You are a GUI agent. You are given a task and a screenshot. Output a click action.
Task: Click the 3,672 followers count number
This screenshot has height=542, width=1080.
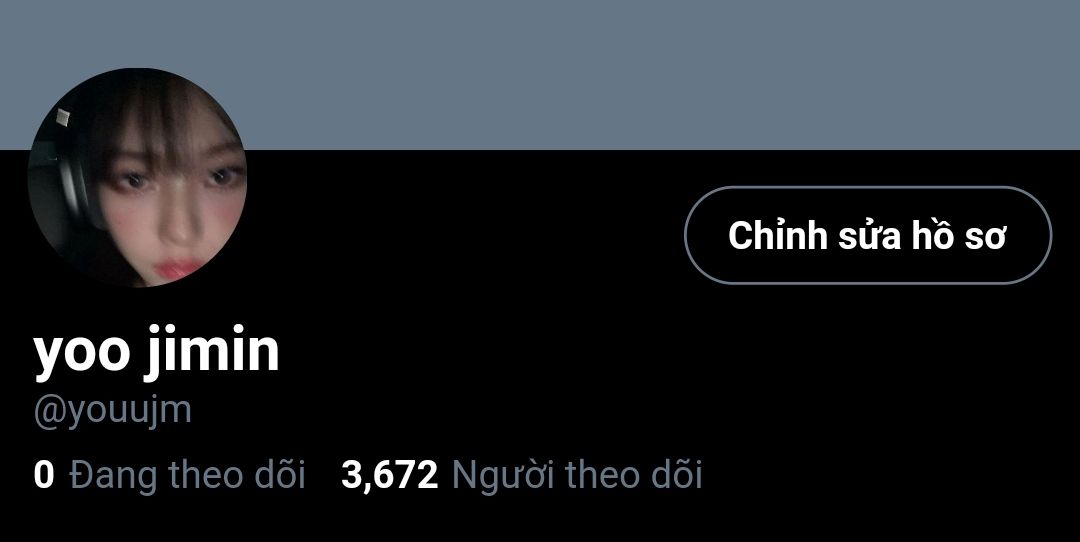[389, 476]
